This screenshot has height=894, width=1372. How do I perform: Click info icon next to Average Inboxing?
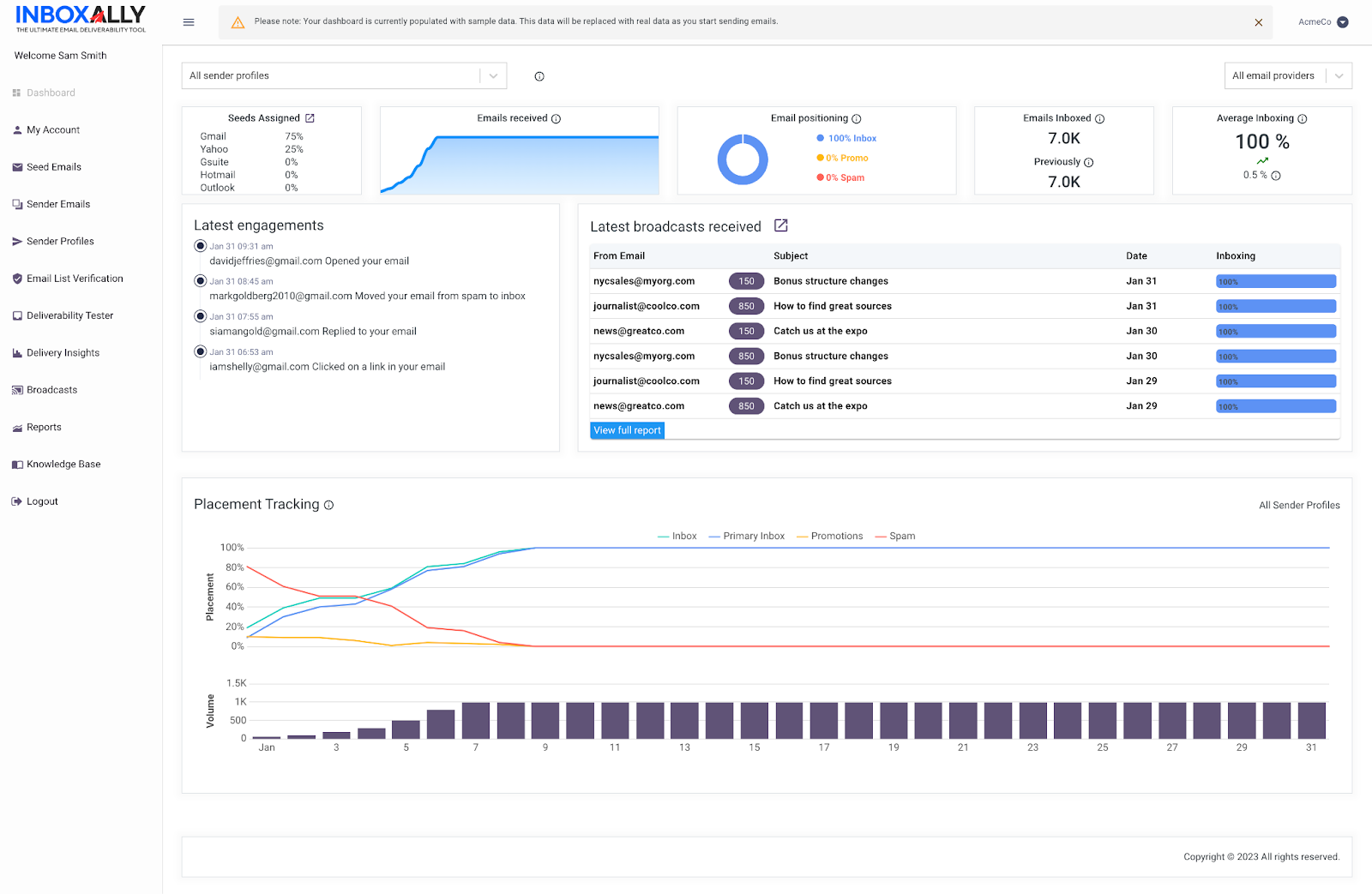pyautogui.click(x=1302, y=119)
